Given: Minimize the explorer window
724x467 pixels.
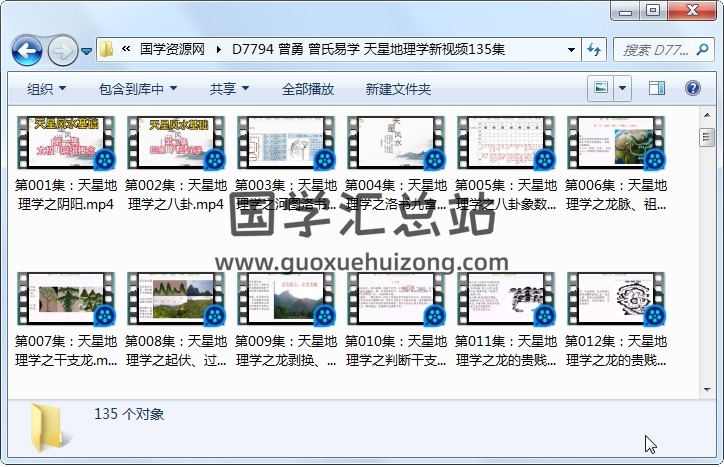Looking at the screenshot, I should 626,11.
